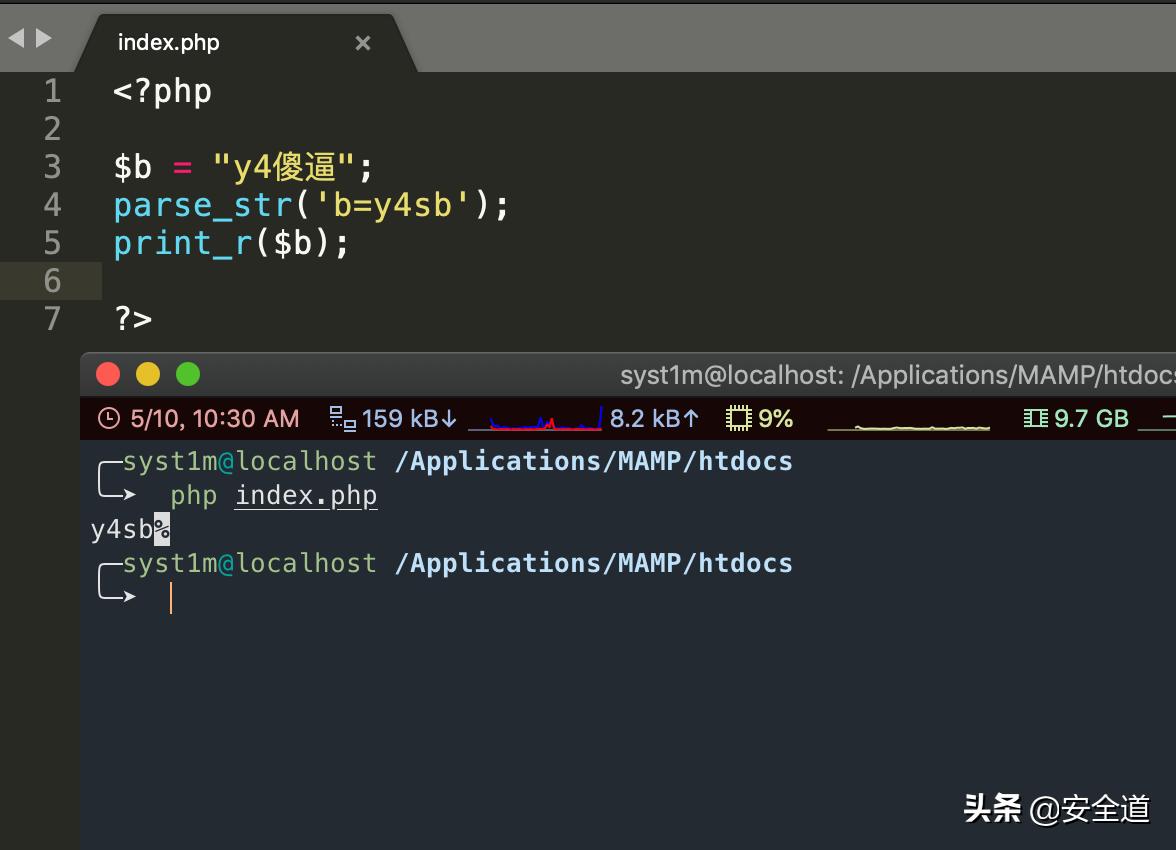The image size is (1176, 850).
Task: Close the terminal window with red button
Action: tap(108, 374)
